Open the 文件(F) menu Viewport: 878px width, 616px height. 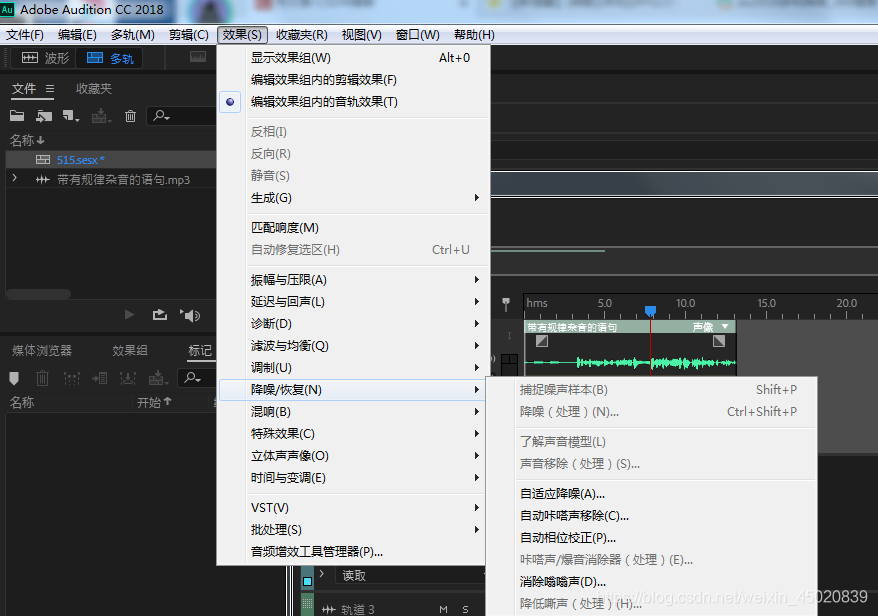tap(25, 35)
